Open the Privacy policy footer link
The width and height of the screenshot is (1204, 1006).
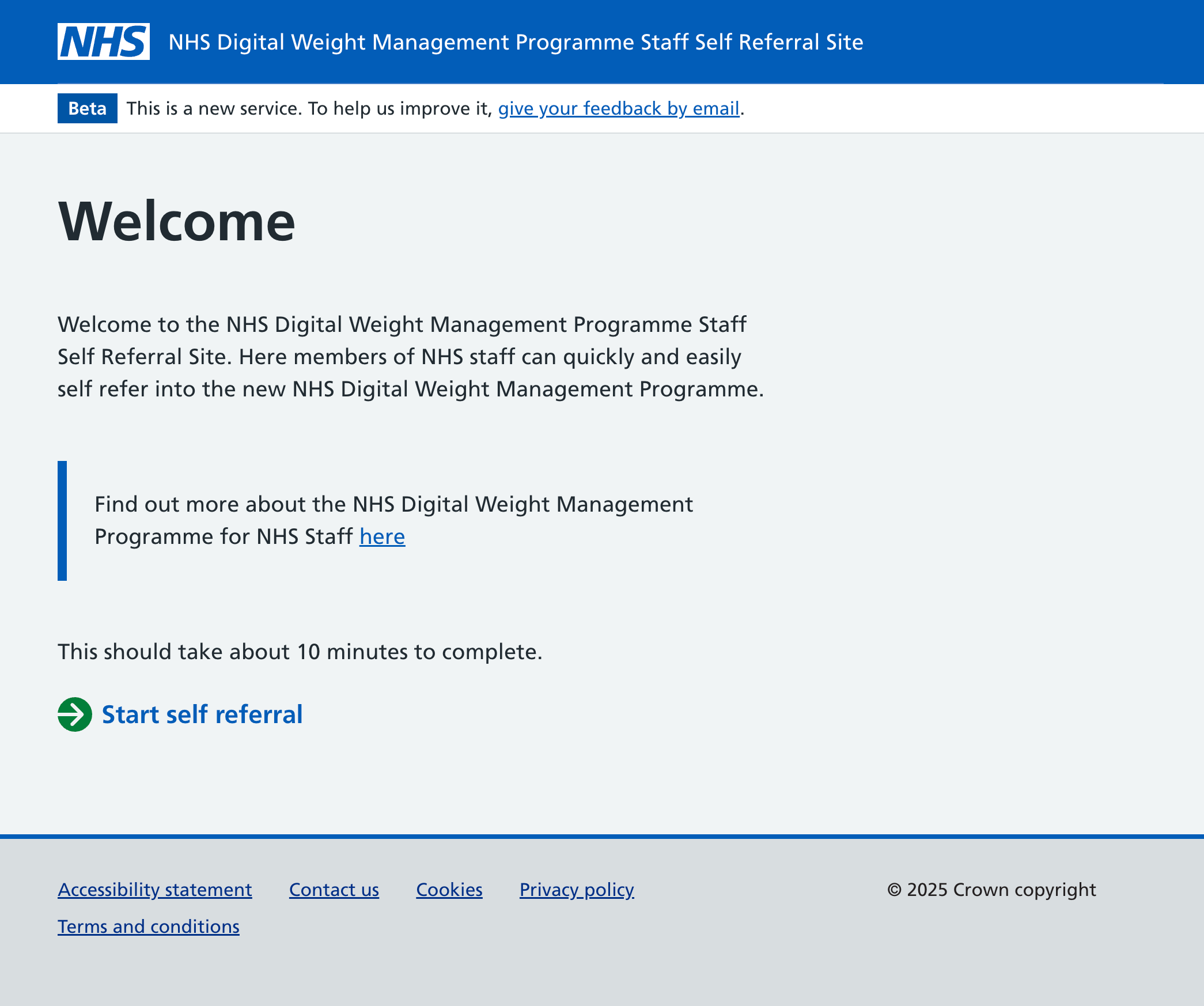(x=577, y=890)
